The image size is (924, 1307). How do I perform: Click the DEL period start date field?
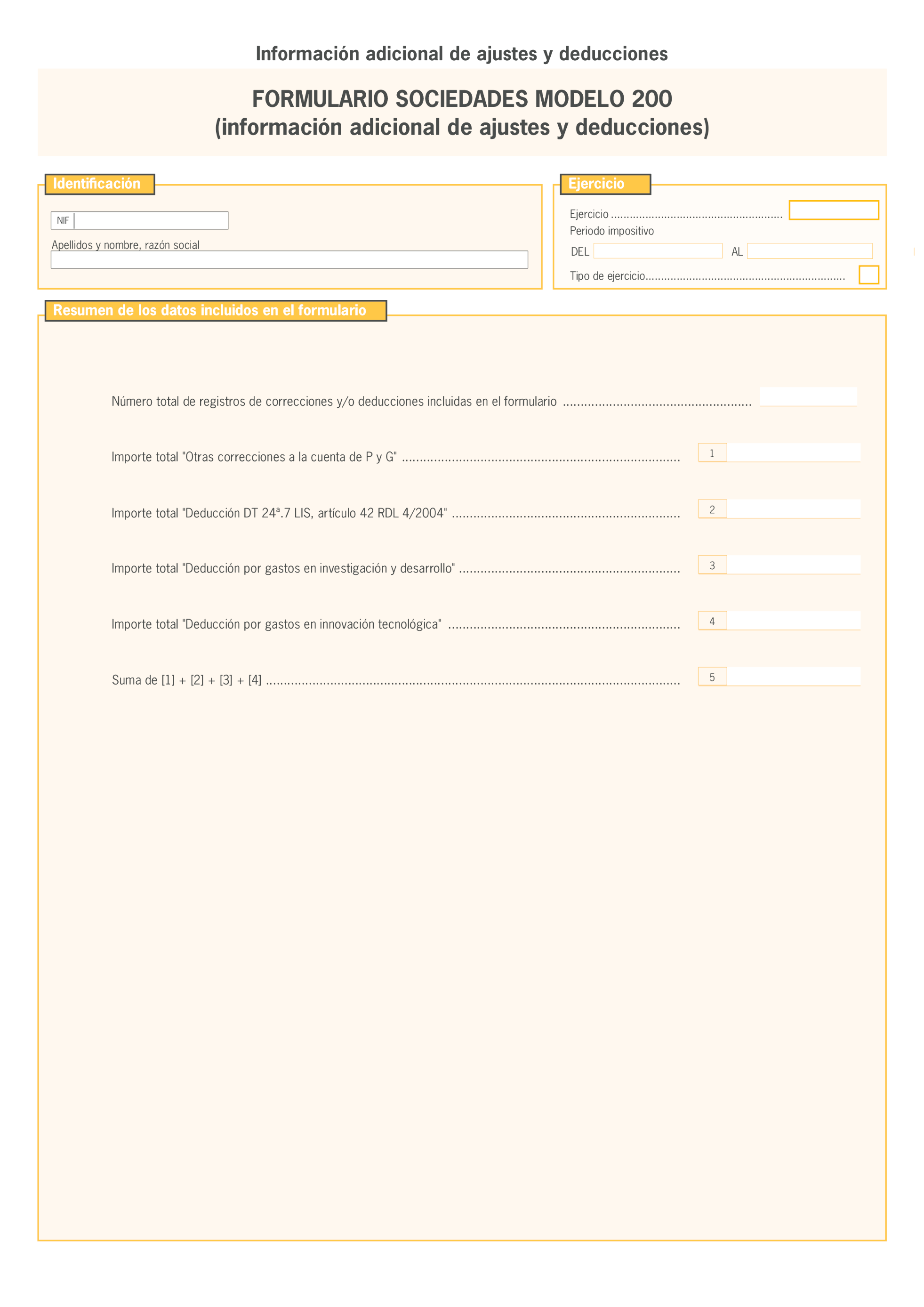(x=658, y=251)
